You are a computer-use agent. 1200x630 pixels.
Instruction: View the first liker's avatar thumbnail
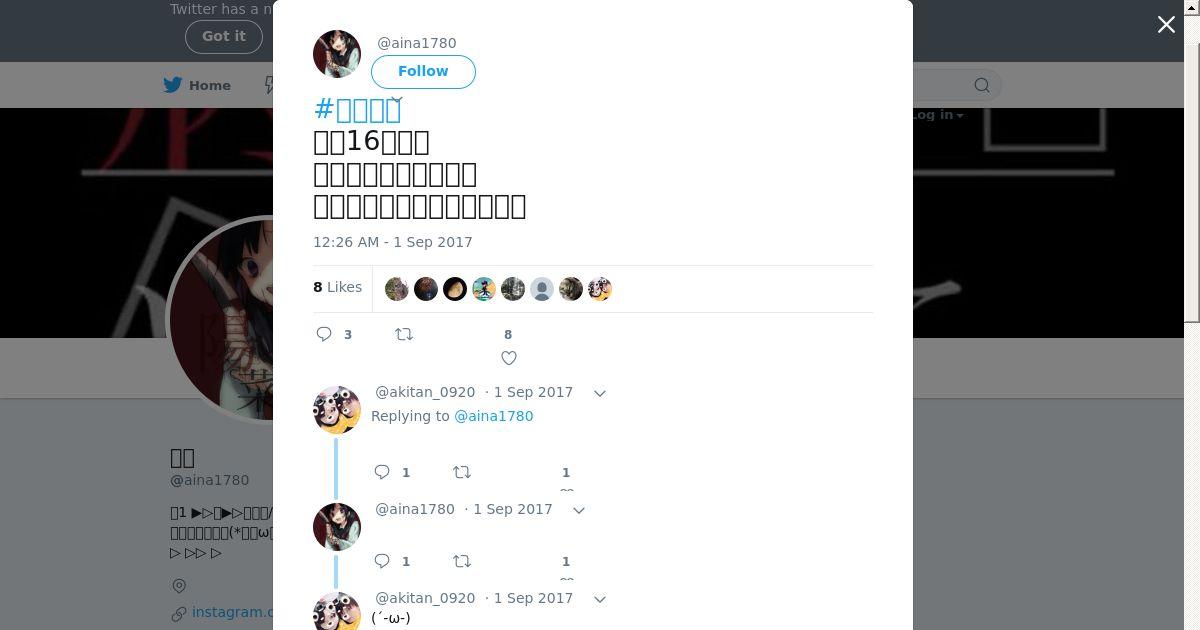397,289
